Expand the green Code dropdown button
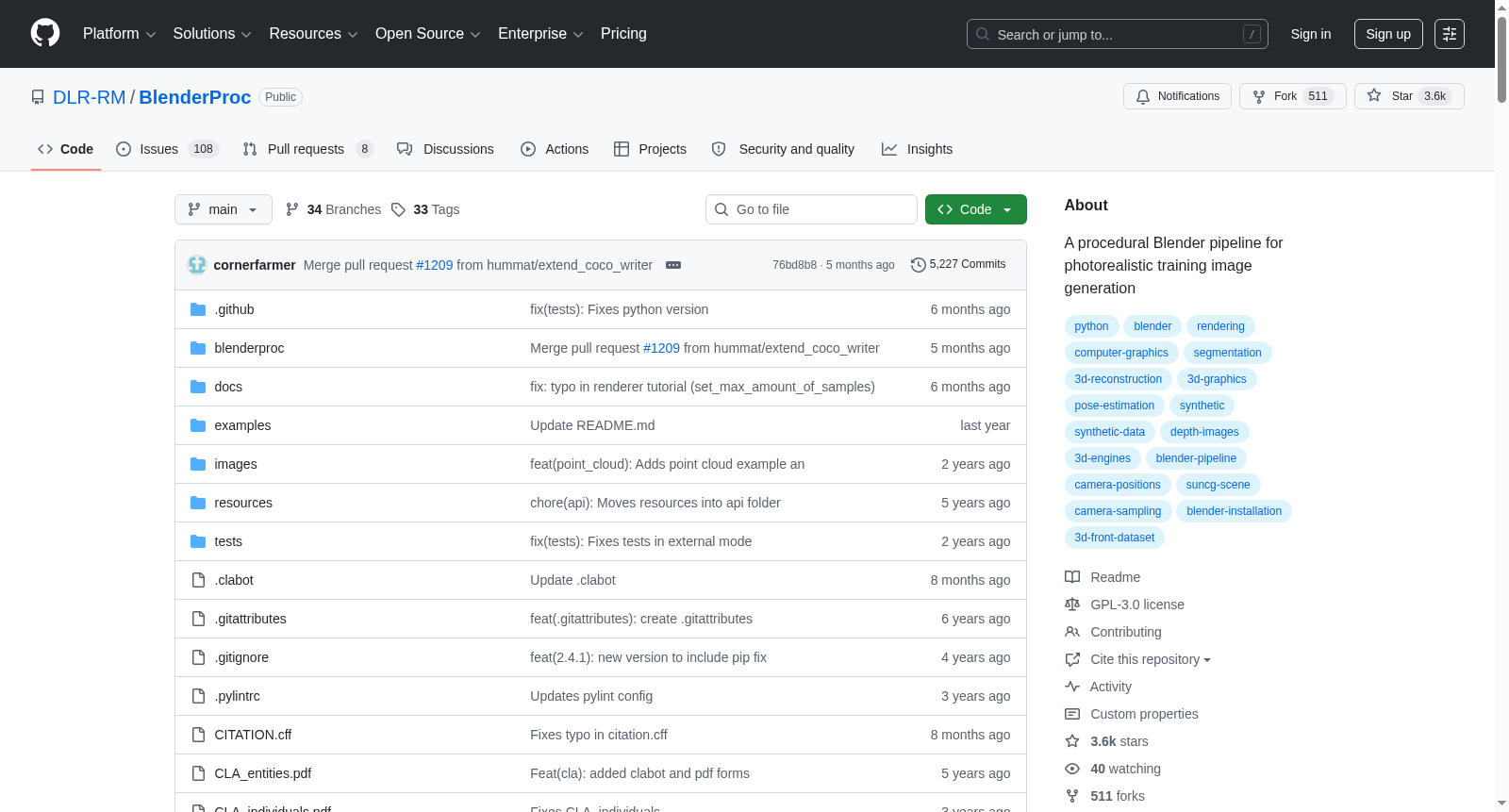The width and height of the screenshot is (1509, 812). (976, 209)
